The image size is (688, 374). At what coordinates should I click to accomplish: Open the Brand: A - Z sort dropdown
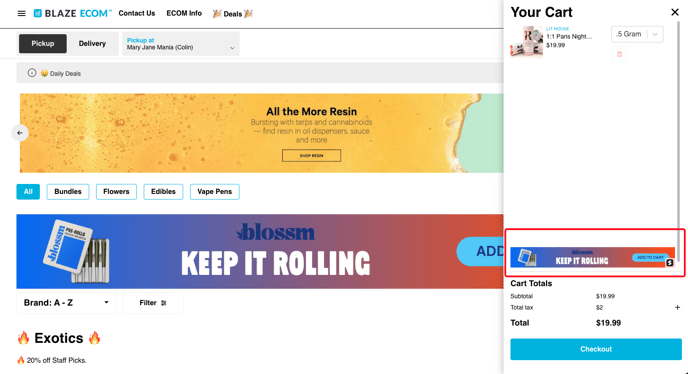[66, 303]
